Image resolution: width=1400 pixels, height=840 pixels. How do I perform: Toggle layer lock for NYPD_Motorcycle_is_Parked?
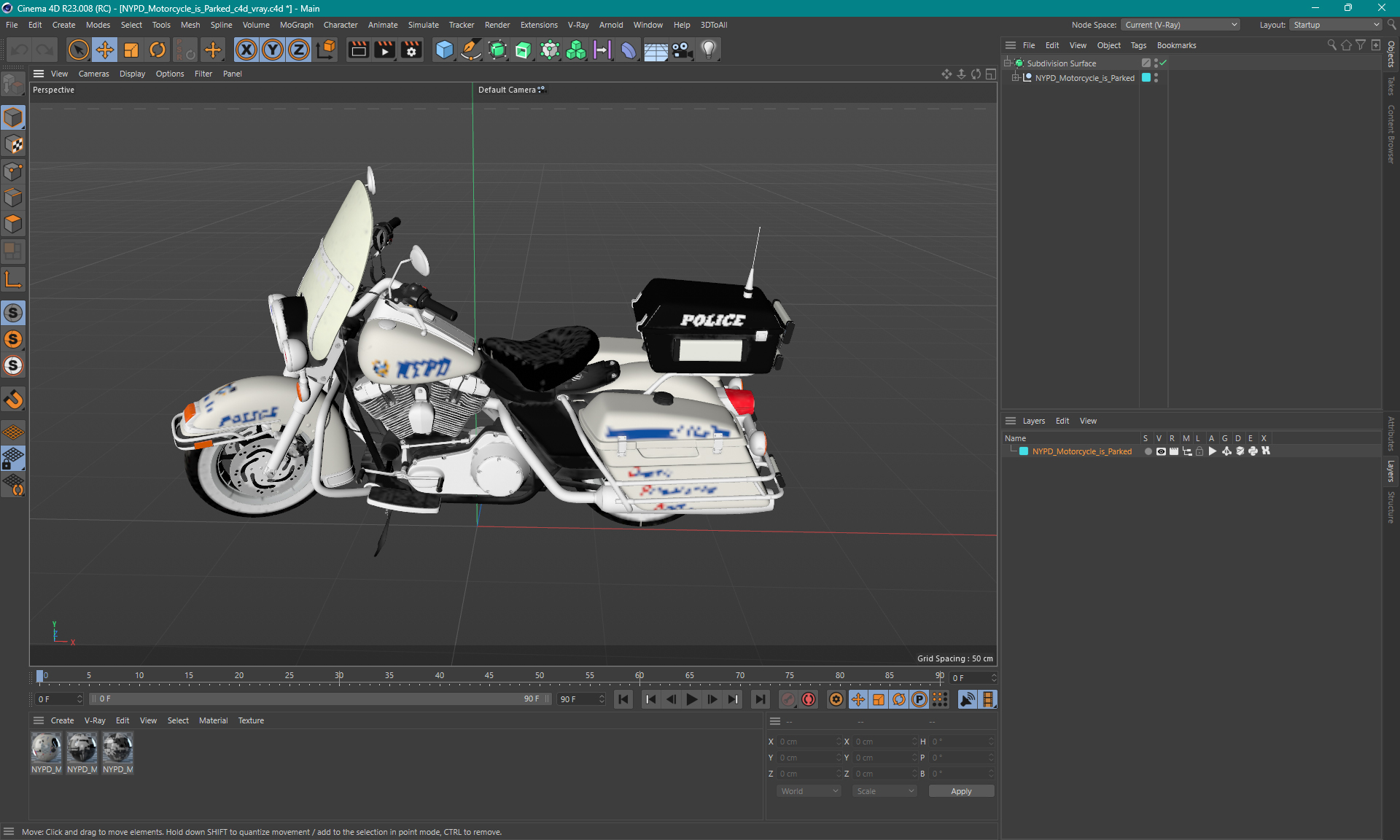pos(1199,451)
